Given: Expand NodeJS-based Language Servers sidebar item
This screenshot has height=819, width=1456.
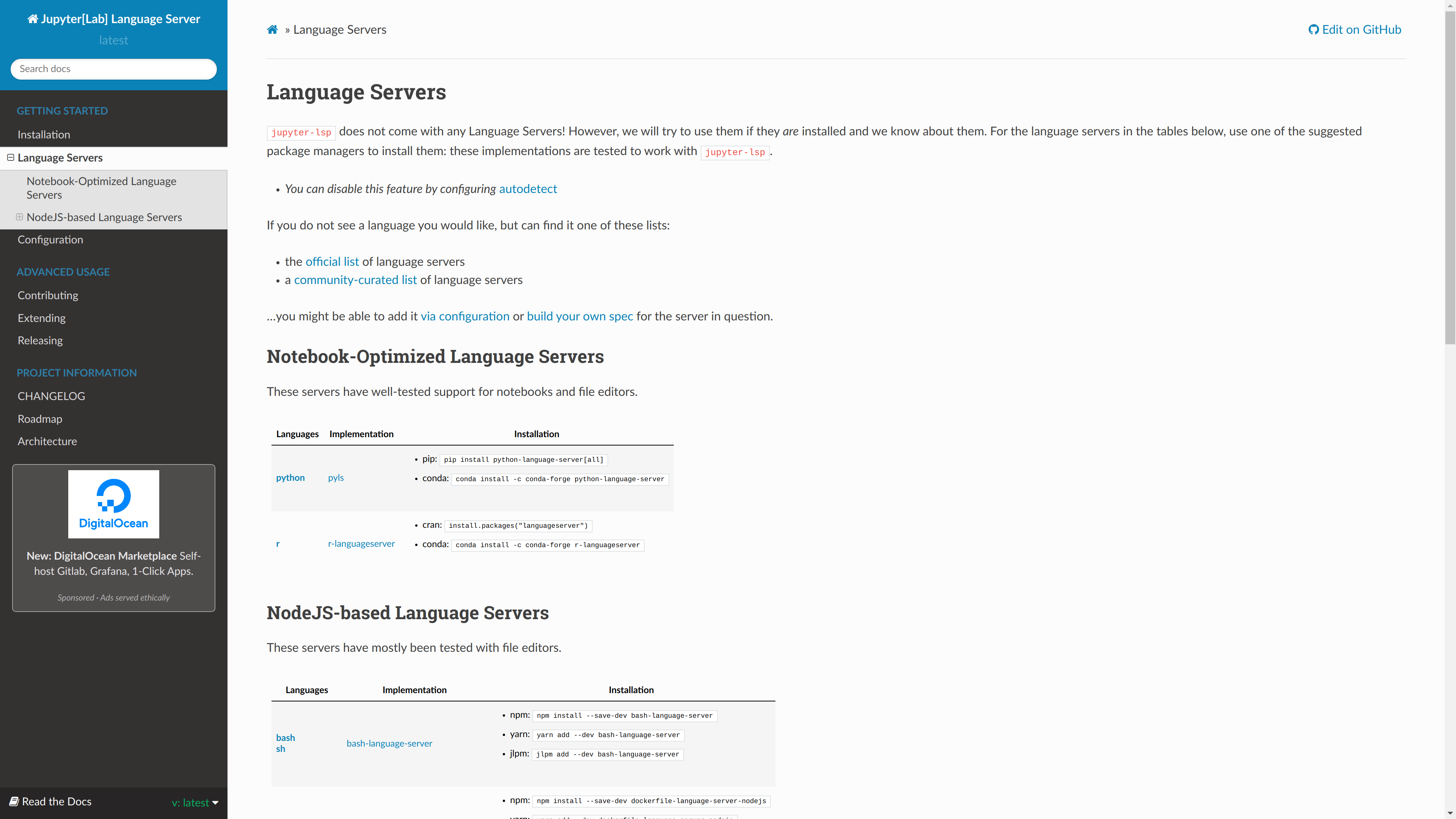Looking at the screenshot, I should (x=19, y=217).
